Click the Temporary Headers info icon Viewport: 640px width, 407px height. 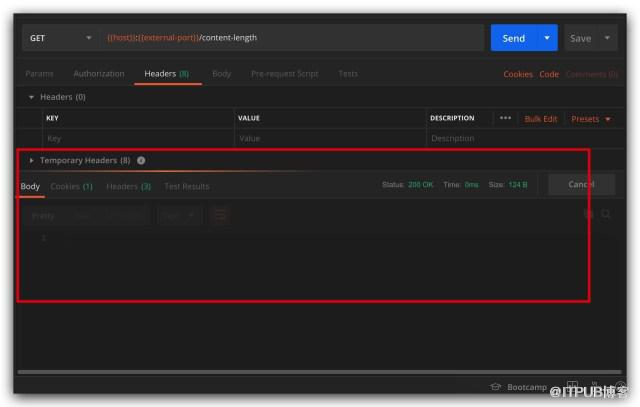(x=141, y=160)
